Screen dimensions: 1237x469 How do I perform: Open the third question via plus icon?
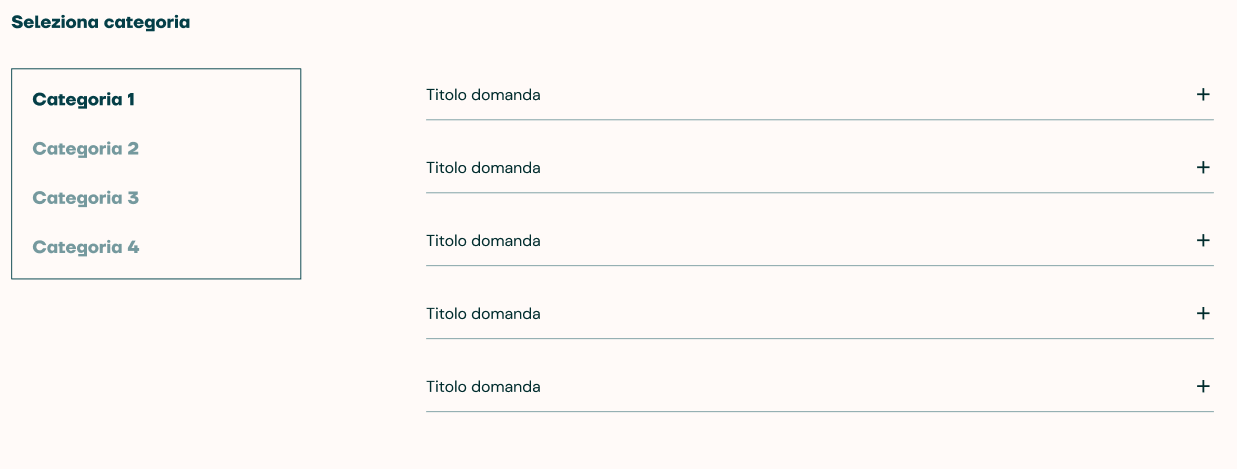(x=1203, y=241)
